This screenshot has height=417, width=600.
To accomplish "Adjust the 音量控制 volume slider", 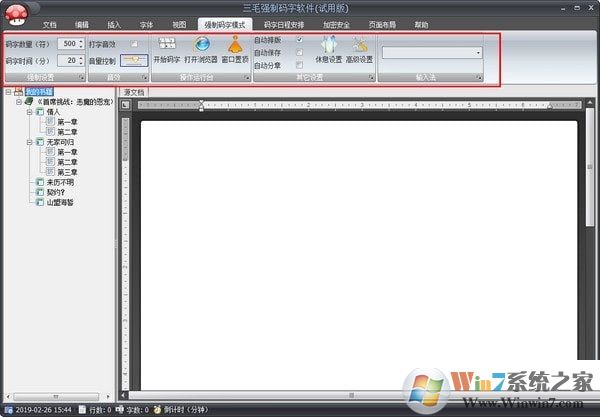I will tap(134, 60).
